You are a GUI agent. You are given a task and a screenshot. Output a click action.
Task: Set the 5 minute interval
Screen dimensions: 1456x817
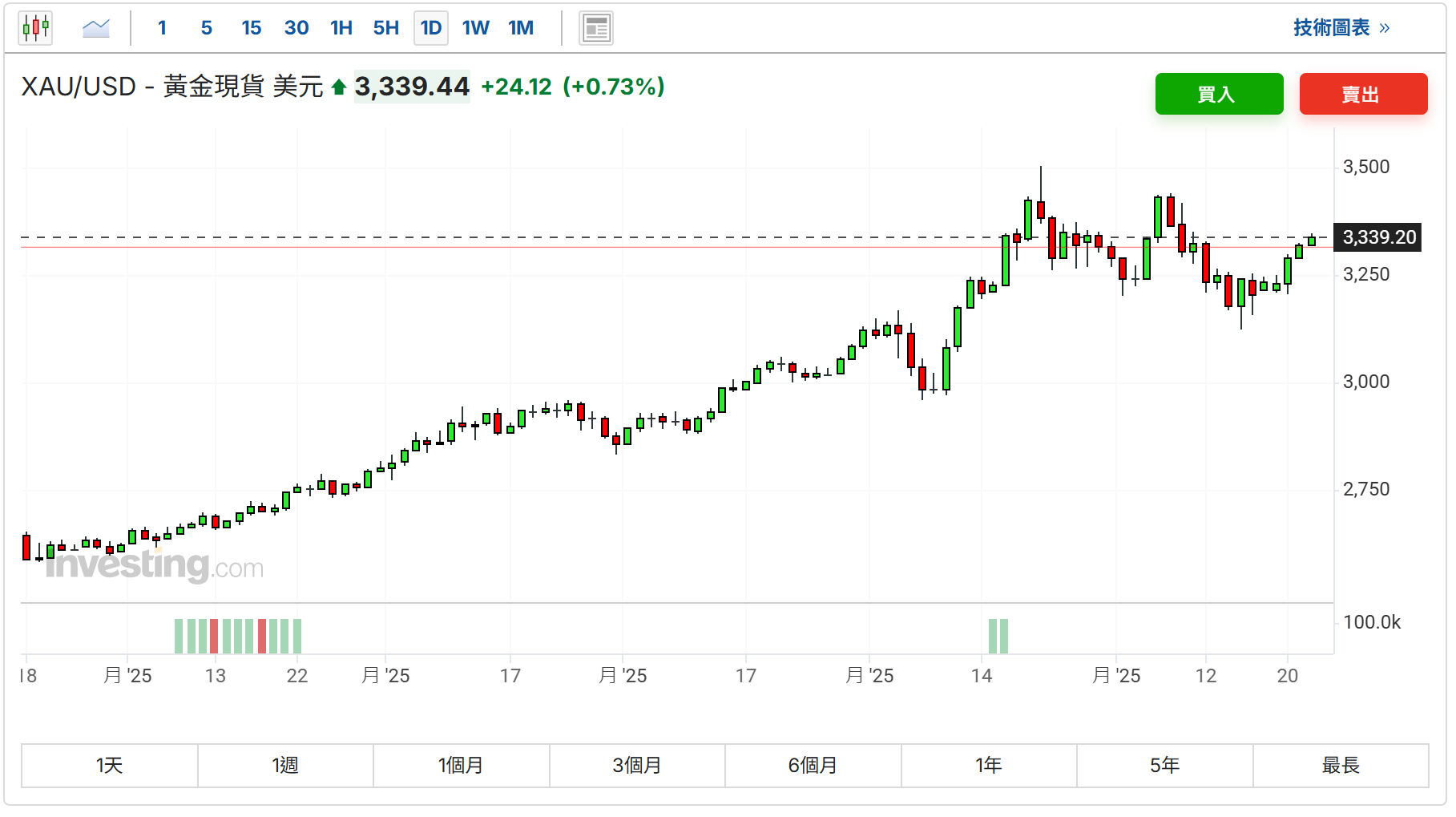[207, 28]
